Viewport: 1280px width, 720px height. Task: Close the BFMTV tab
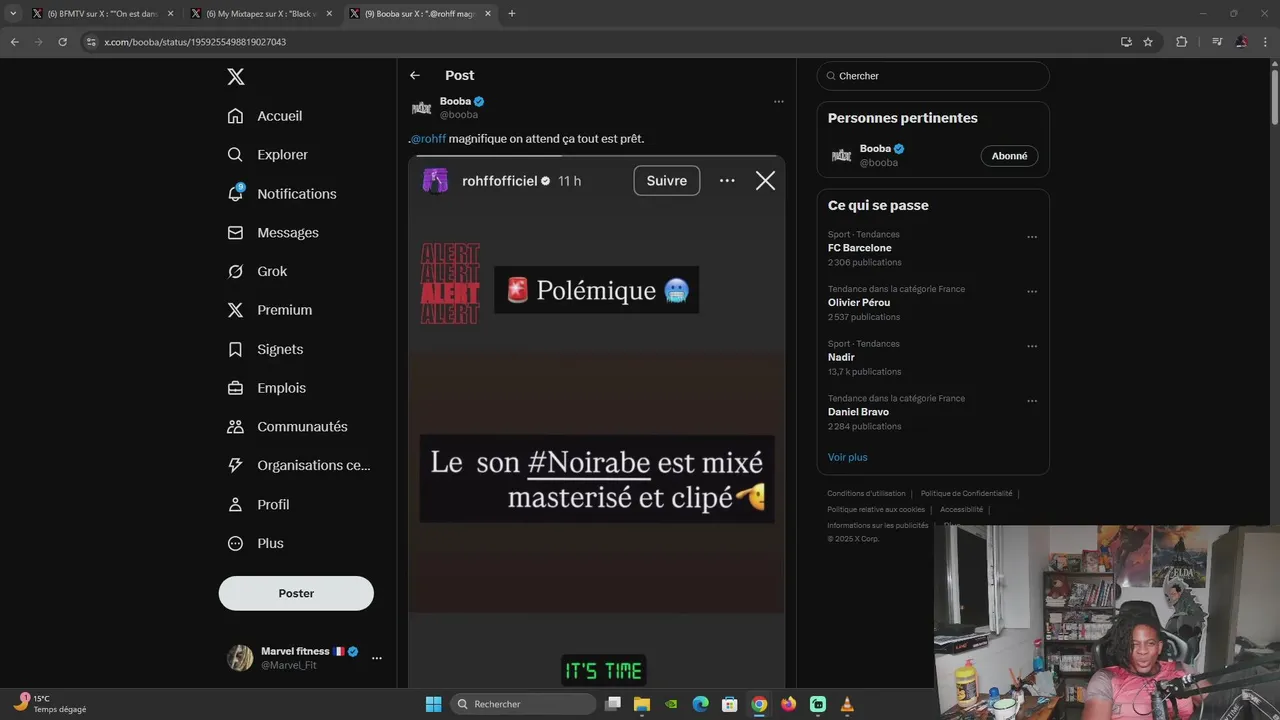[x=170, y=14]
